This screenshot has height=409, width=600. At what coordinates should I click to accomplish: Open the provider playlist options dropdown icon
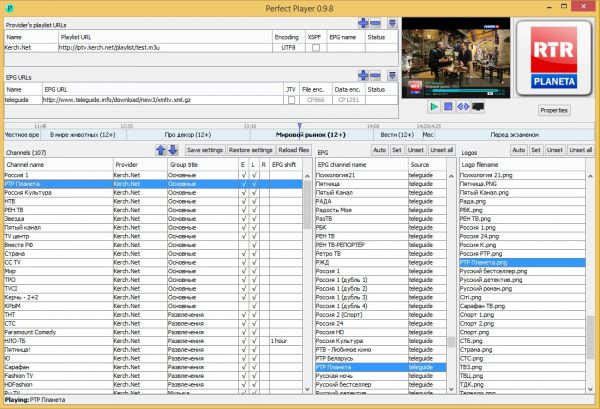(392, 22)
